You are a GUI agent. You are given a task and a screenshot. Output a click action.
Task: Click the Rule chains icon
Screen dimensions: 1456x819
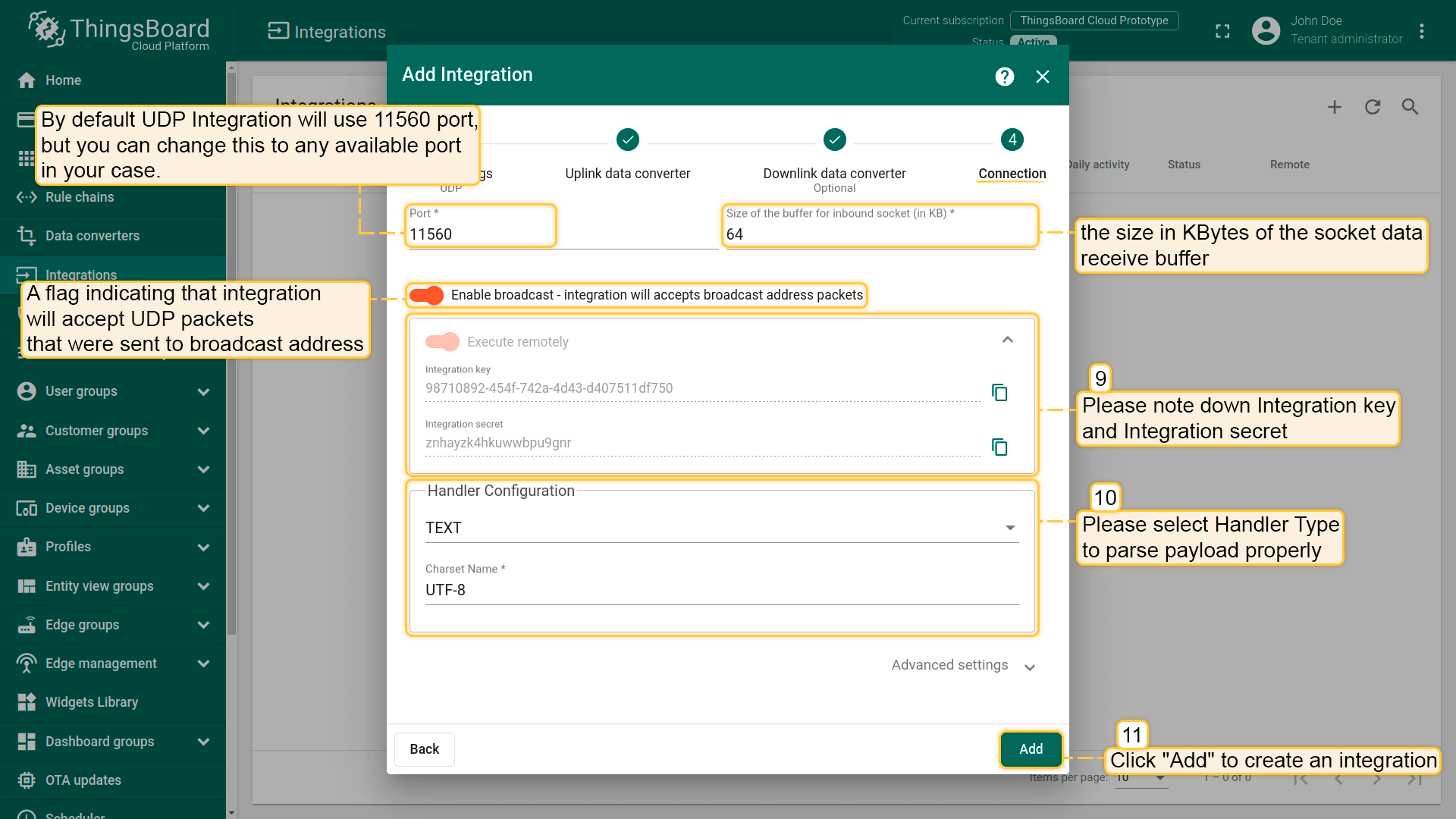click(x=27, y=197)
